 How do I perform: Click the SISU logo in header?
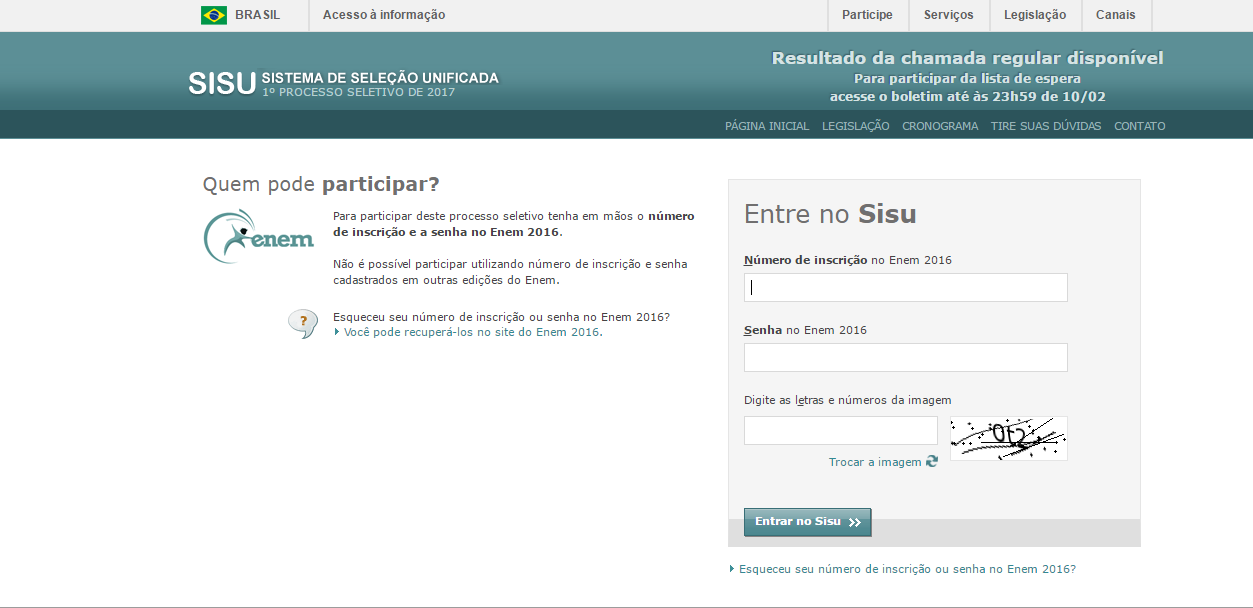coord(222,83)
